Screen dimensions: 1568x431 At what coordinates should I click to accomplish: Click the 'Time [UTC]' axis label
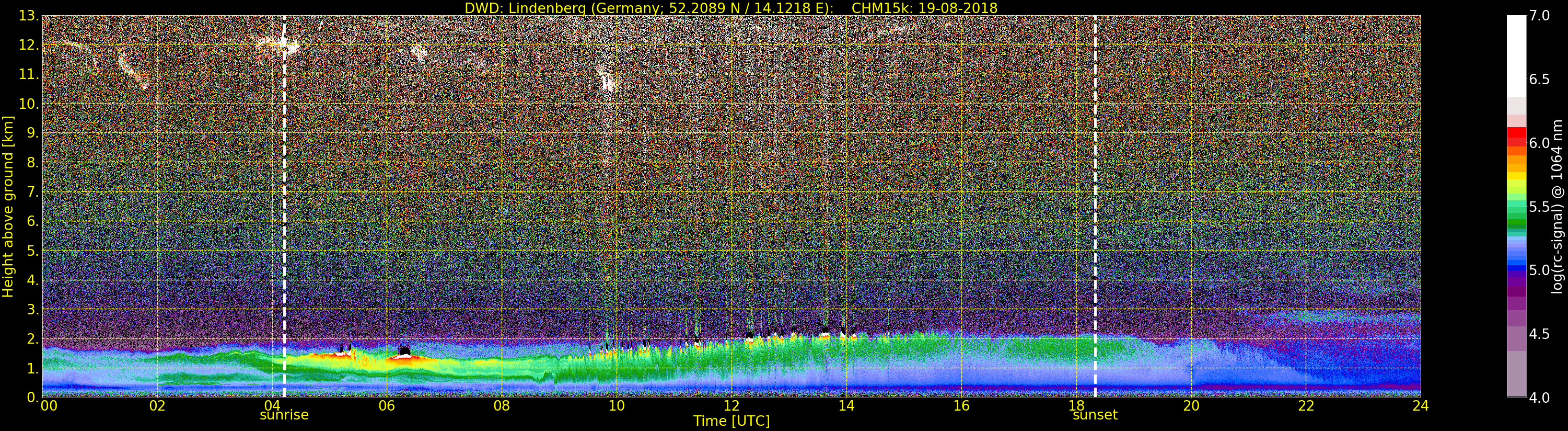pos(731,421)
